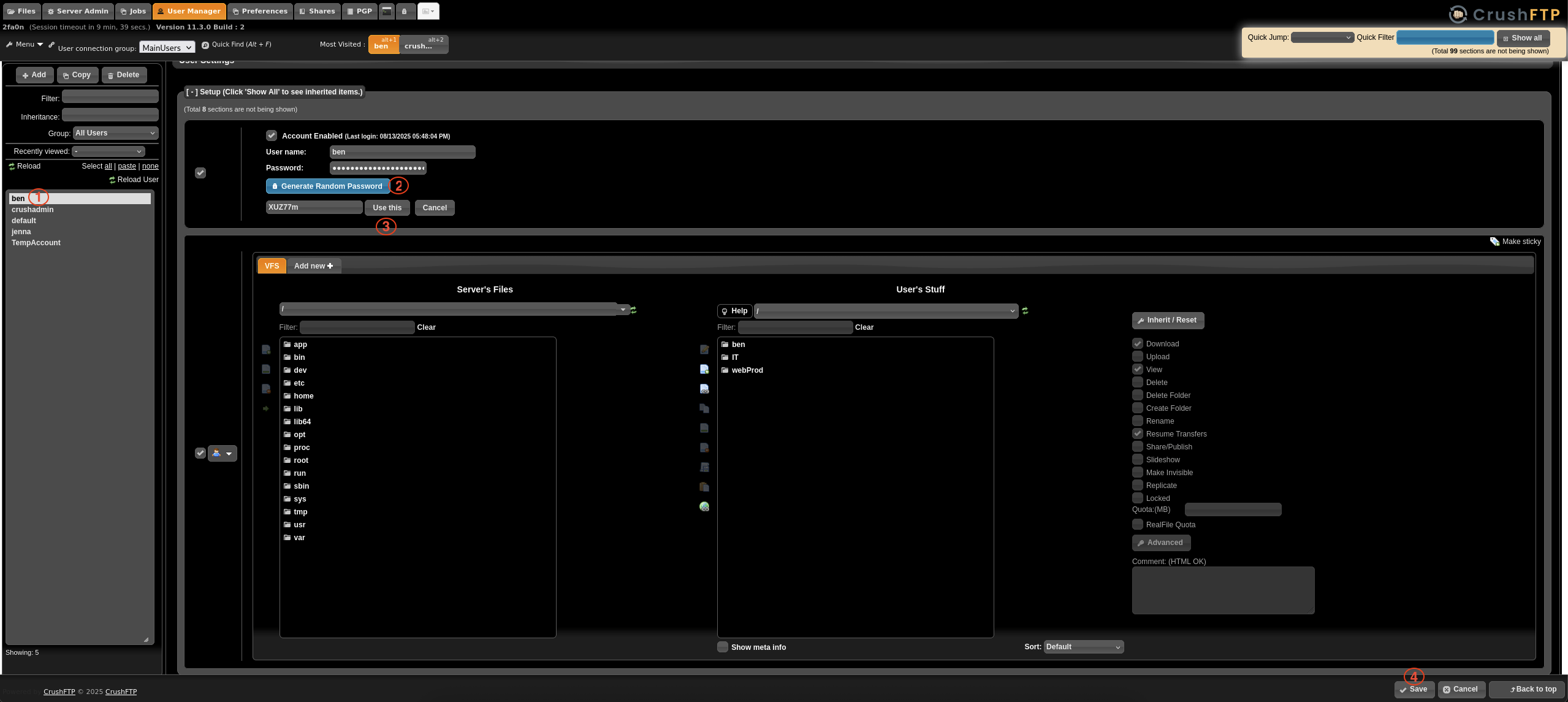Viewport: 1568px width, 702px height.
Task: Switch to the Shares tab
Action: click(317, 11)
